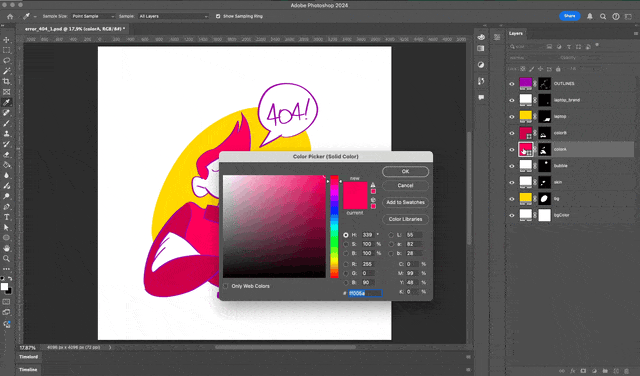Click the rainbow hue slider strip

pos(334,227)
